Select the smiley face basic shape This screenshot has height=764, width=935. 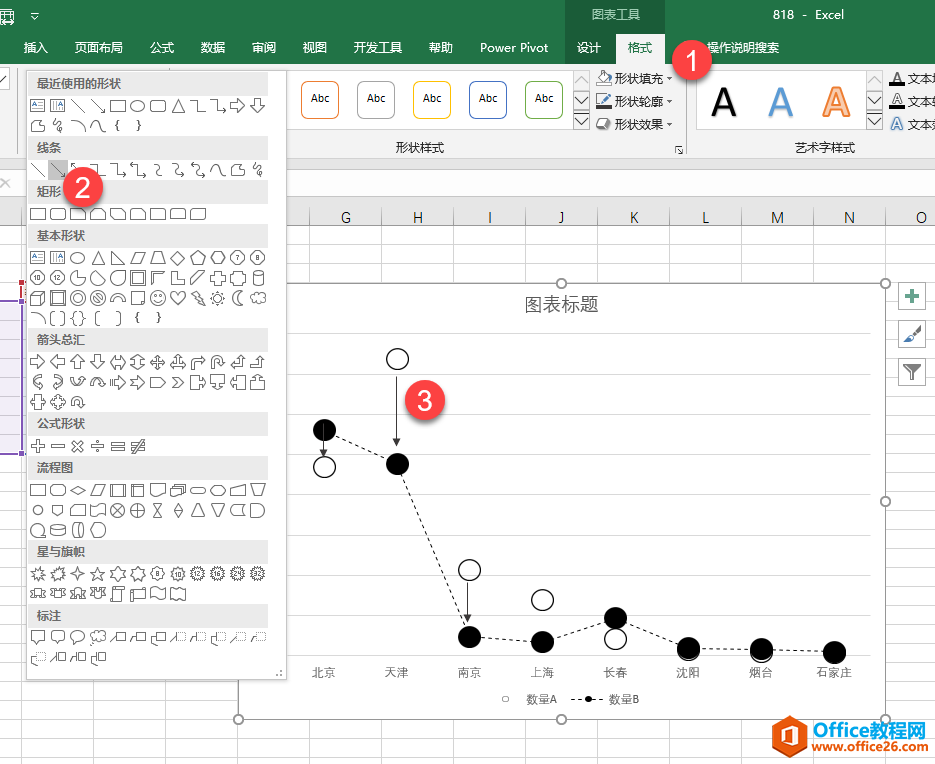(x=156, y=295)
